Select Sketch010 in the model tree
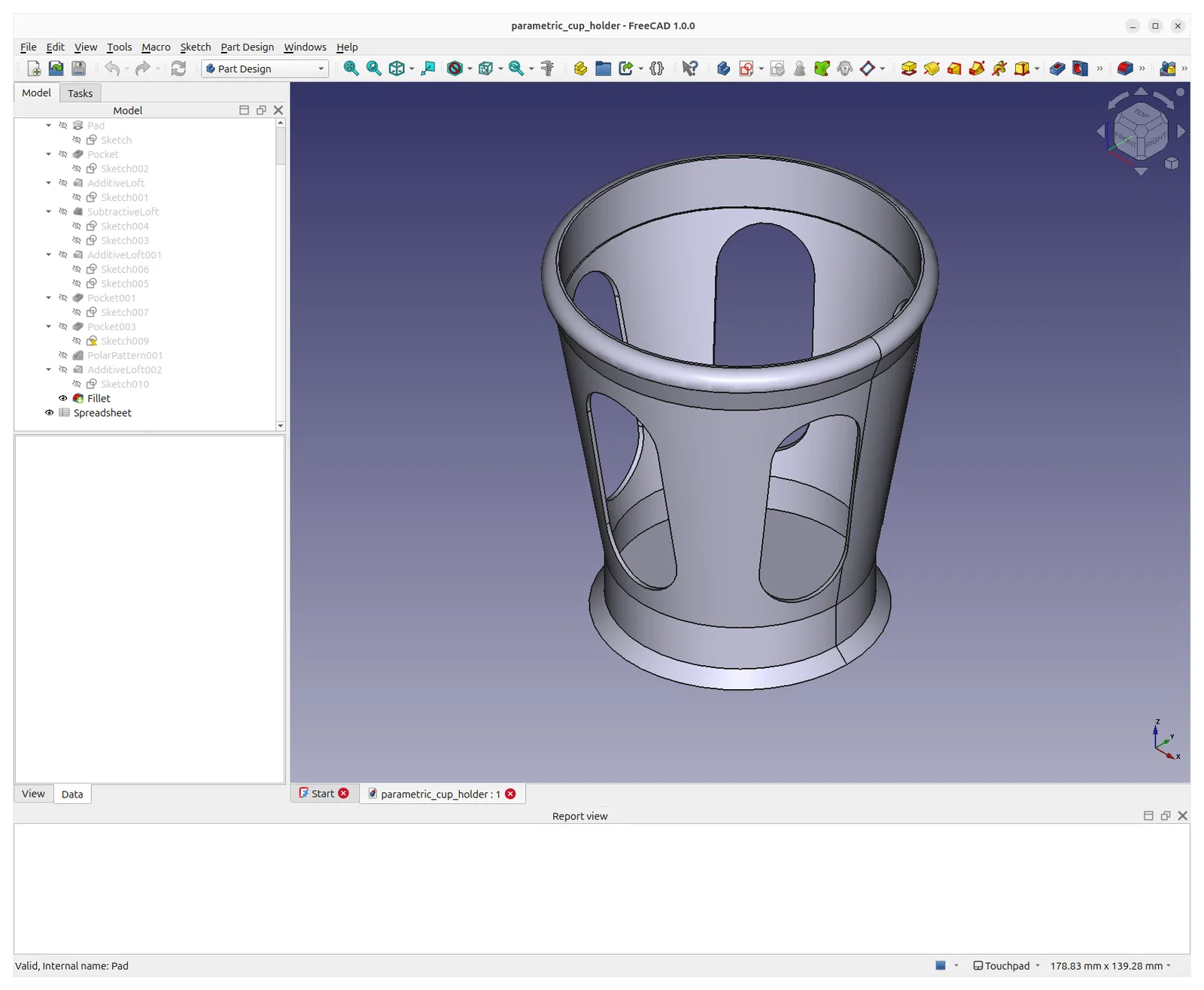Screen dimensions: 1204x990 click(x=125, y=384)
